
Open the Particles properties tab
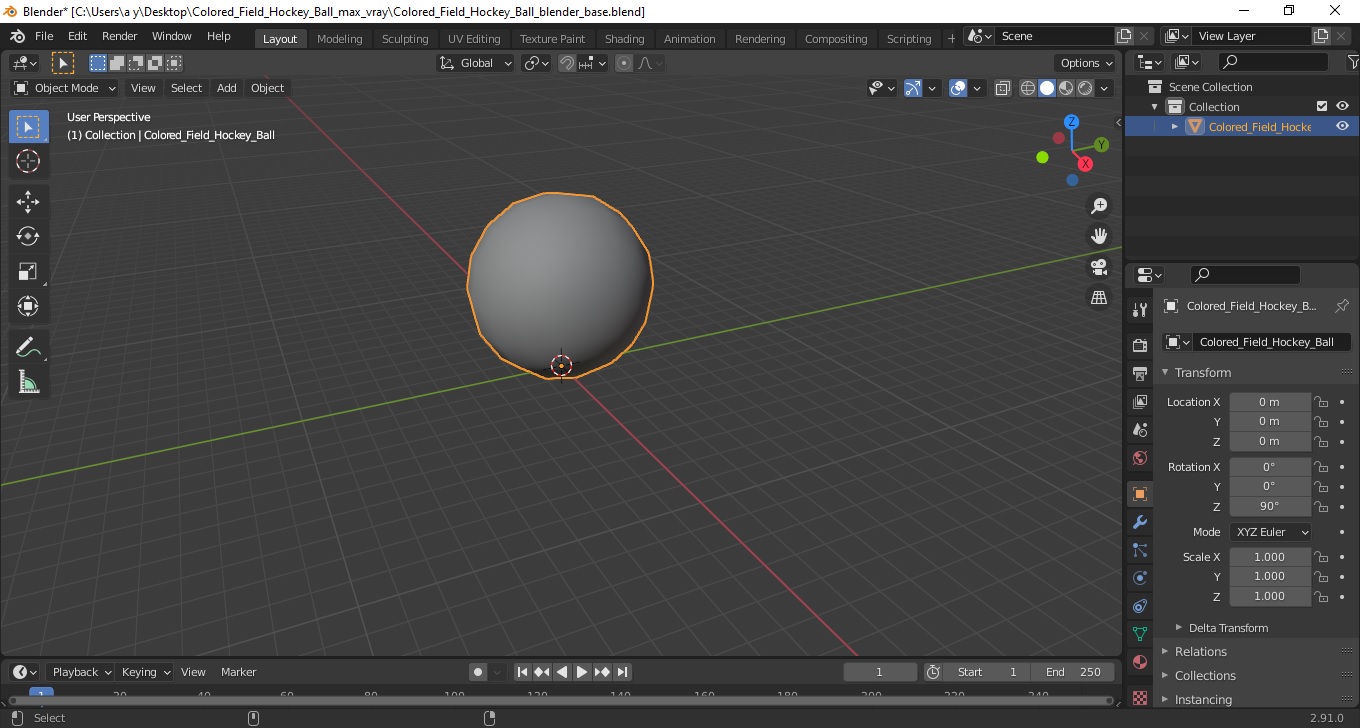pos(1139,550)
